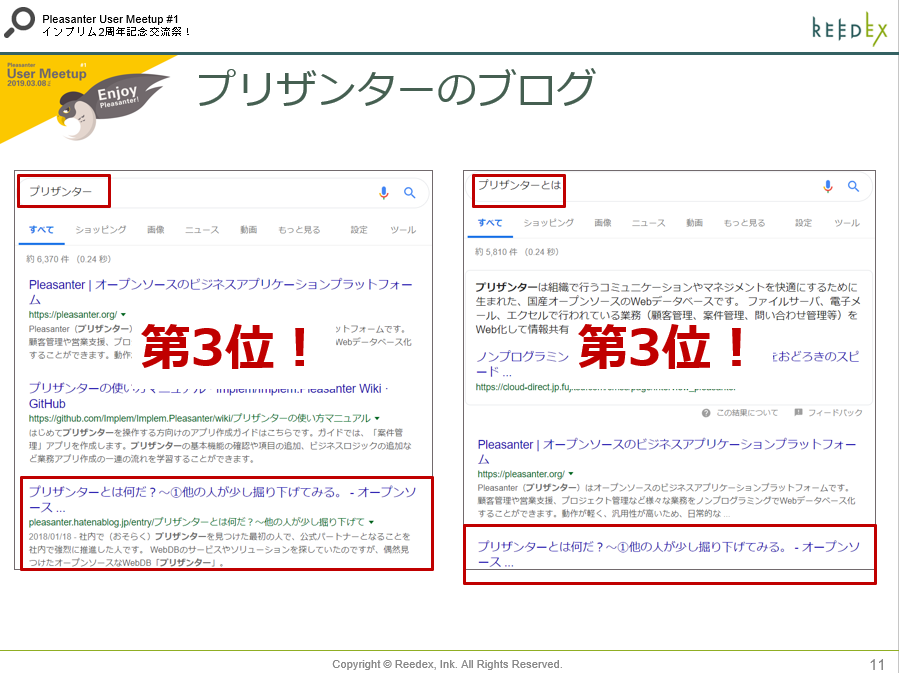
Task: Open the Pleasanter オープンソース result link in left results
Action: click(x=221, y=292)
